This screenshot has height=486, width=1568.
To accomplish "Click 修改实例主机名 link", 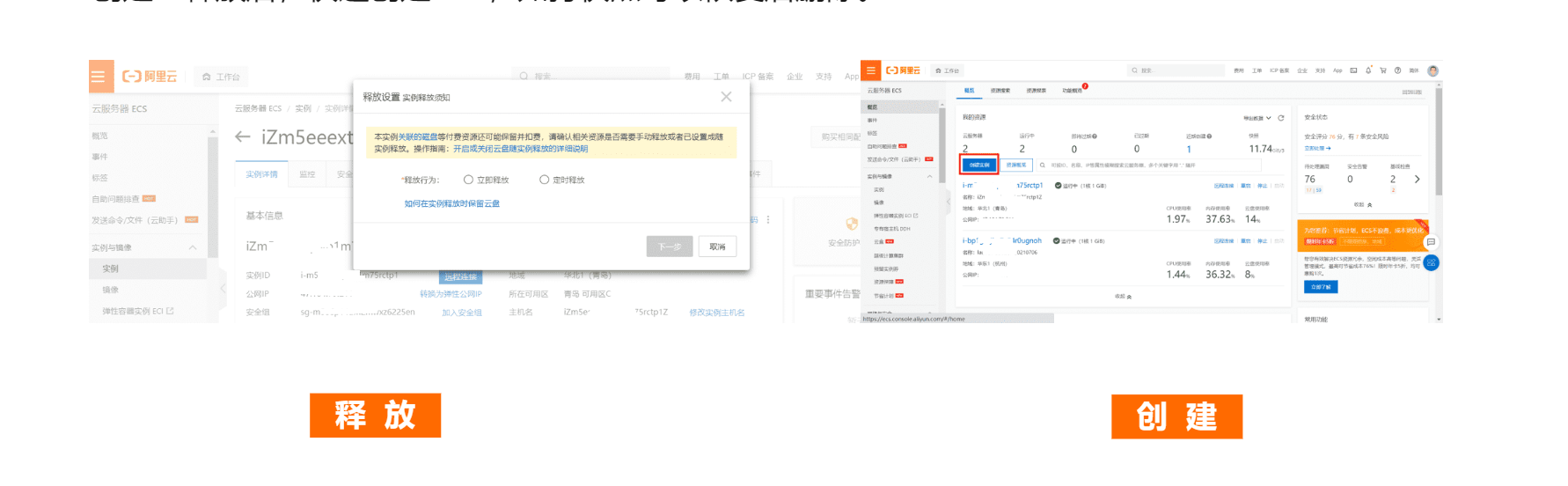I will [x=716, y=313].
